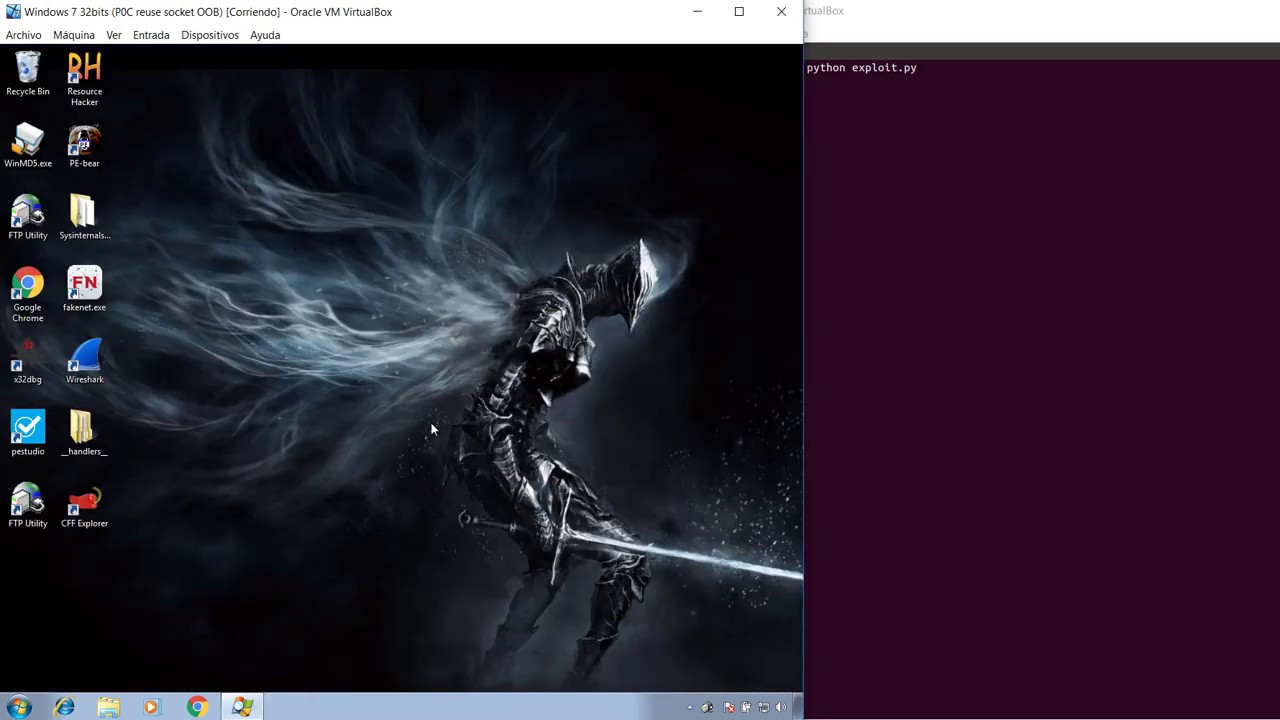This screenshot has width=1280, height=720.
Task: Select the Google Chrome desktop shortcut
Action: pyautogui.click(x=28, y=295)
